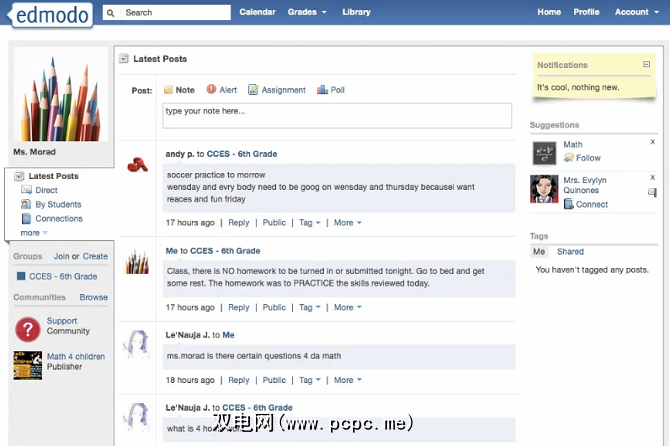The width and height of the screenshot is (670, 446).
Task: Click the 'type your note here' text box
Action: [337, 115]
